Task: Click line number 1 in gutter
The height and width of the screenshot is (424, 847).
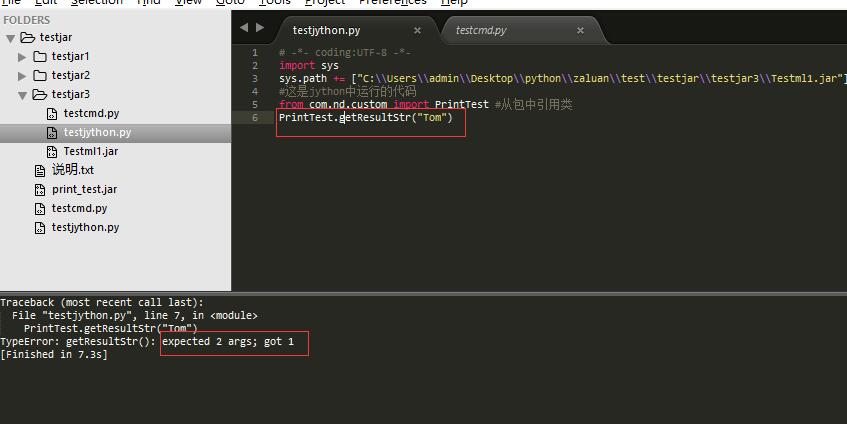Action: pos(255,53)
